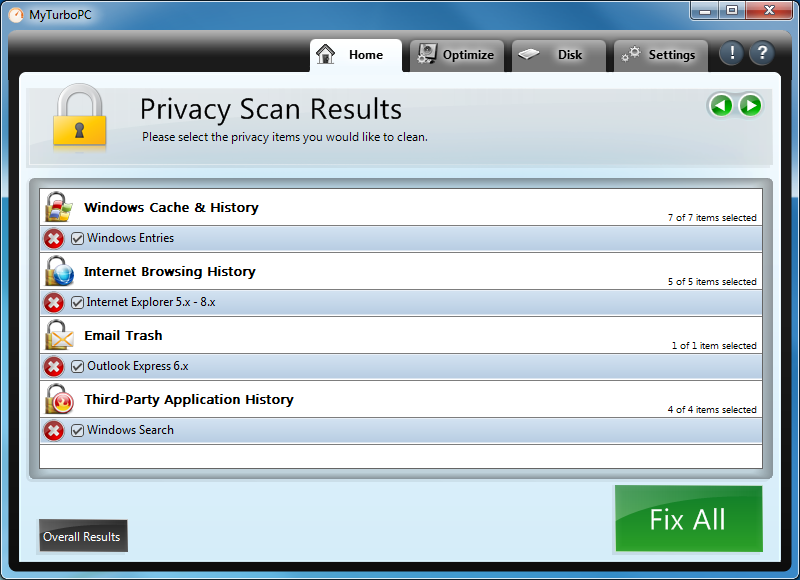This screenshot has width=800, height=580.
Task: Click the red X icon beside Internet Explorer 5.x - 8.x
Action: (54, 302)
